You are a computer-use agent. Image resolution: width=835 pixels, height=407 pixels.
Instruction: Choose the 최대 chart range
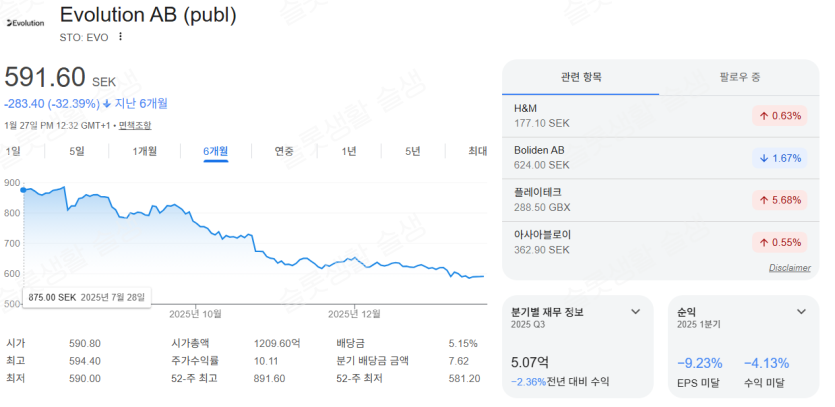click(477, 151)
